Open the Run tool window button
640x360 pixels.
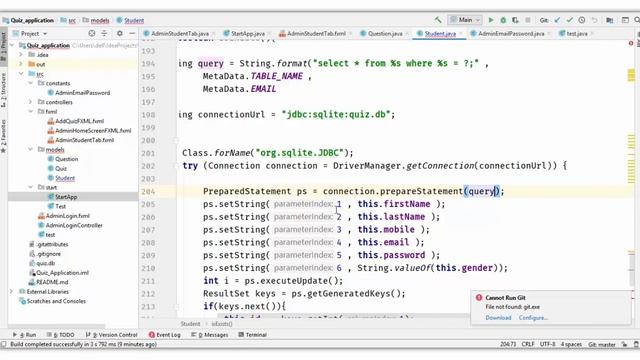[x=24, y=335]
